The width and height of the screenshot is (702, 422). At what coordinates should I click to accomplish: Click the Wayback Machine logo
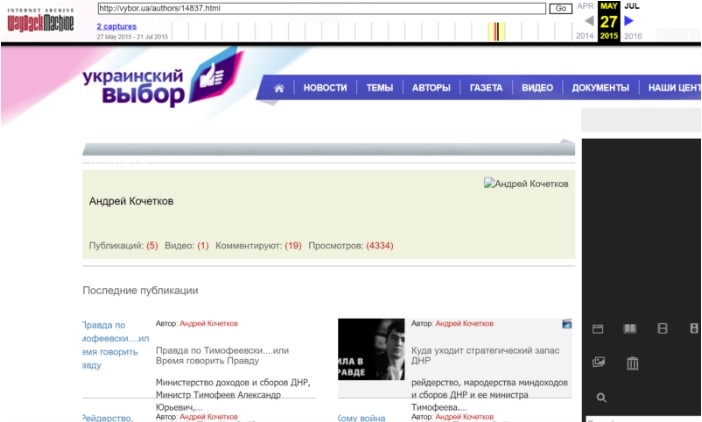[39, 23]
